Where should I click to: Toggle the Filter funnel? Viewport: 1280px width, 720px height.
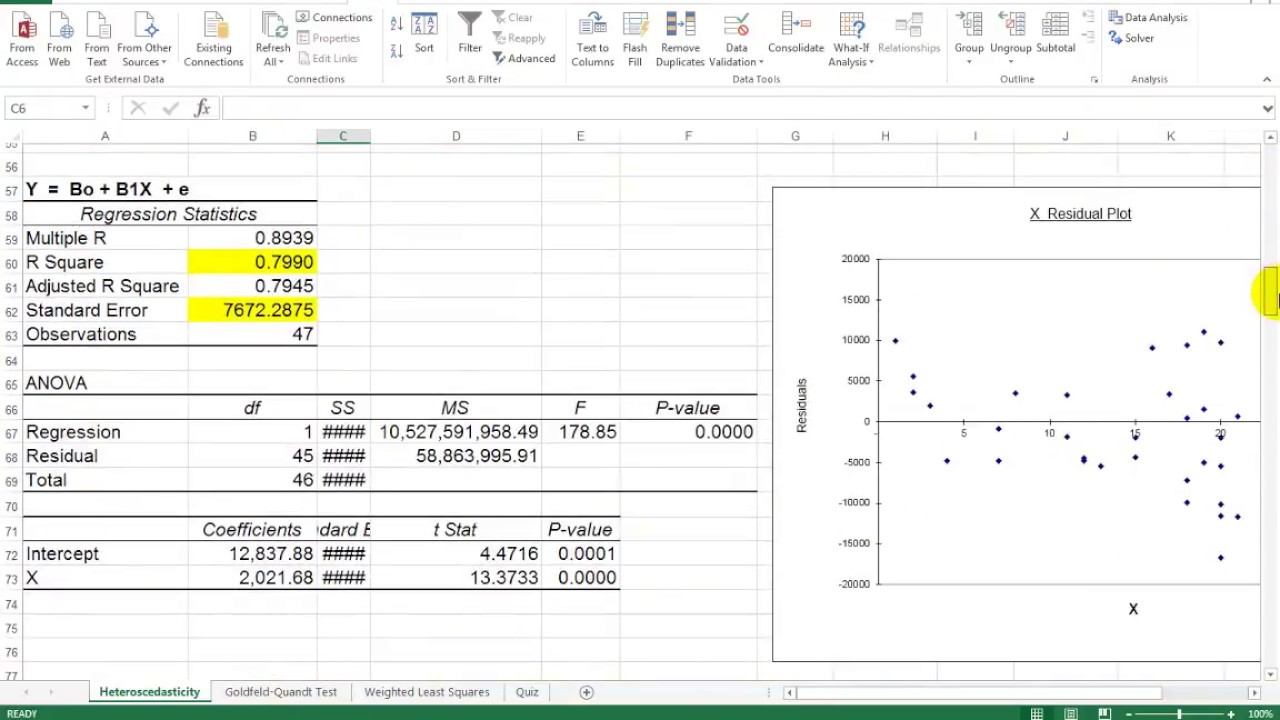pos(470,34)
